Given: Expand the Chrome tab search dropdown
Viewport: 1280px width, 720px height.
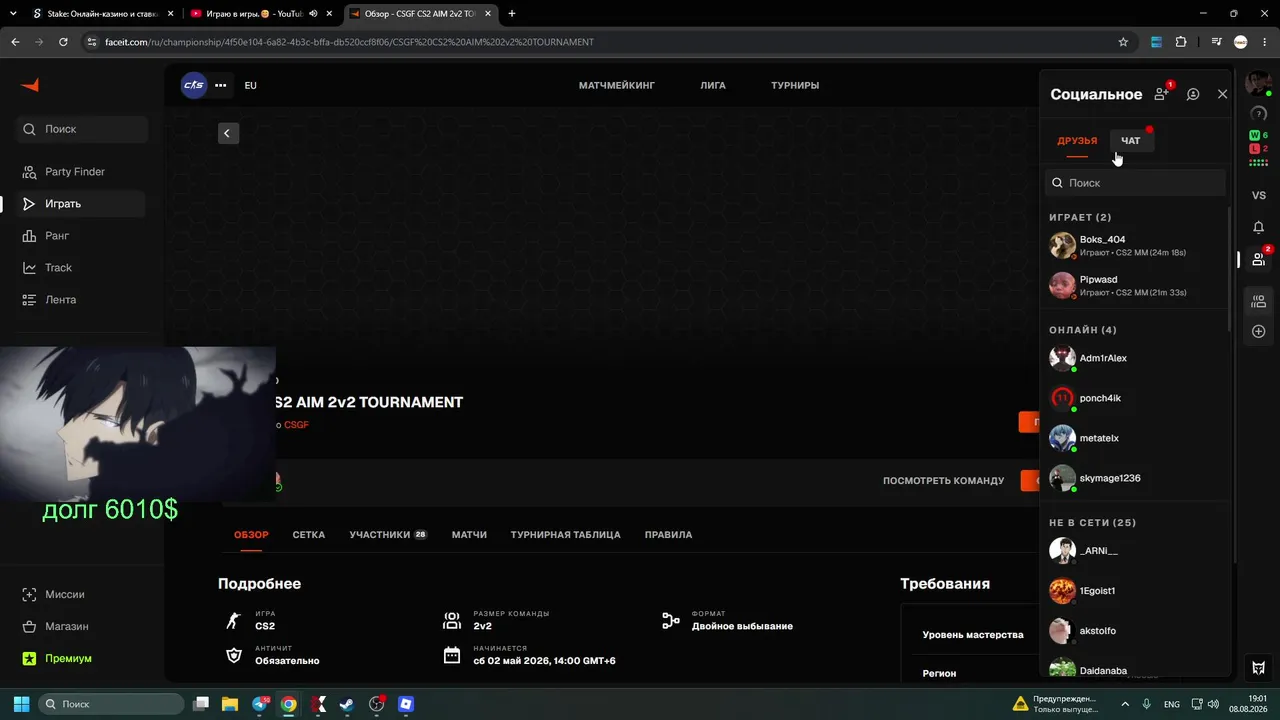Looking at the screenshot, I should click(x=14, y=14).
